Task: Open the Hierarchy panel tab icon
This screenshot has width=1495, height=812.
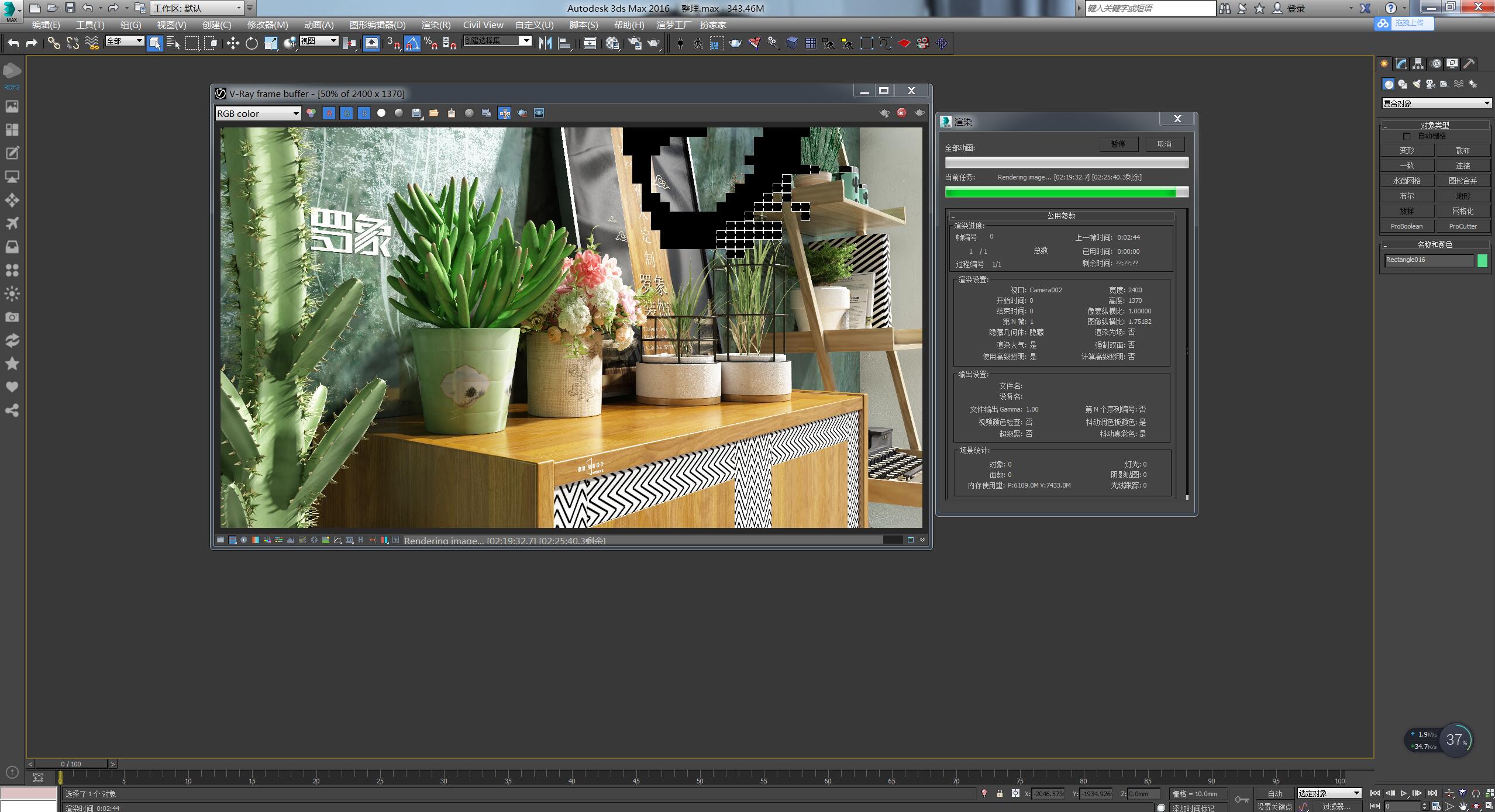Action: click(1418, 64)
